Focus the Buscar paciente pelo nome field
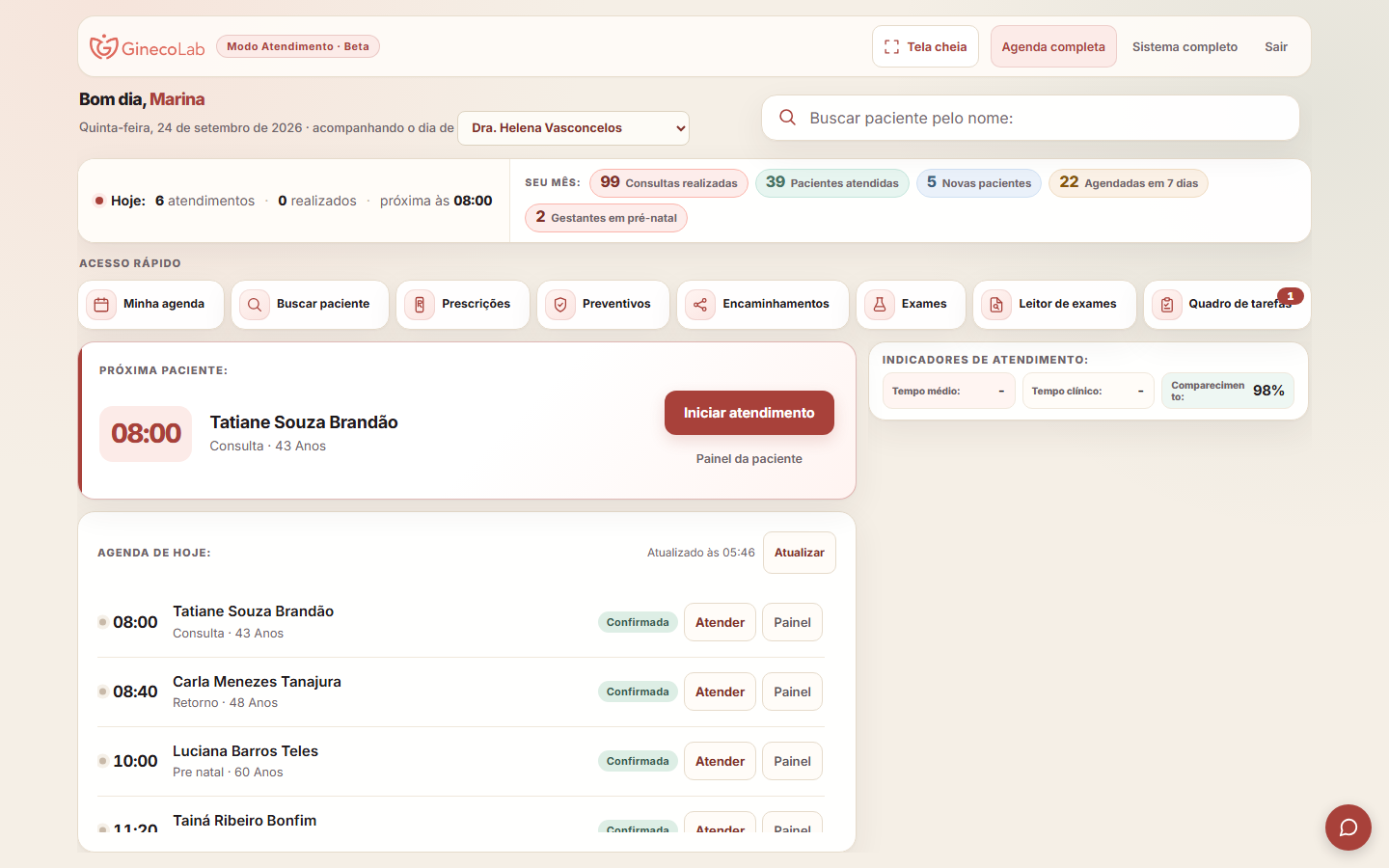The height and width of the screenshot is (868, 1389). [1030, 118]
